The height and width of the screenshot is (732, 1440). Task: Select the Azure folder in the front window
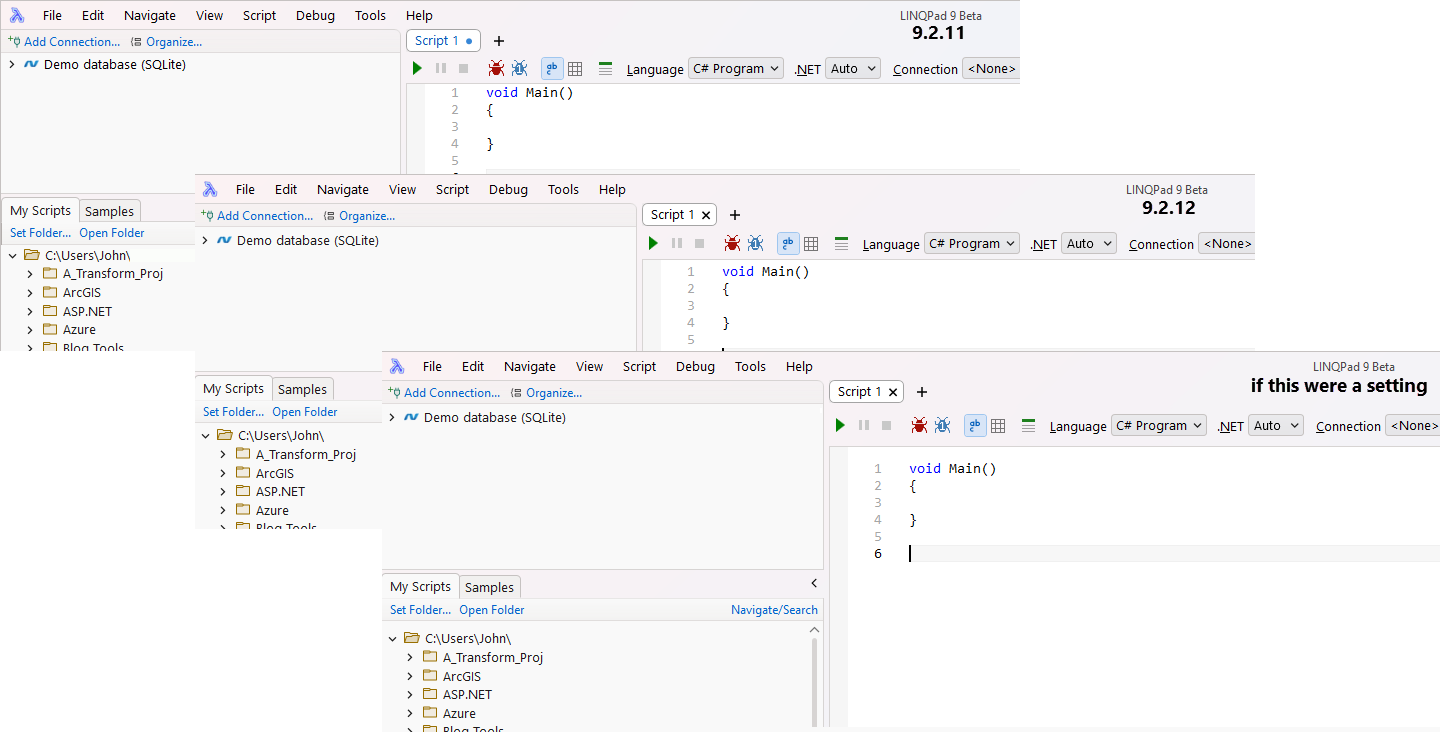[x=459, y=713]
